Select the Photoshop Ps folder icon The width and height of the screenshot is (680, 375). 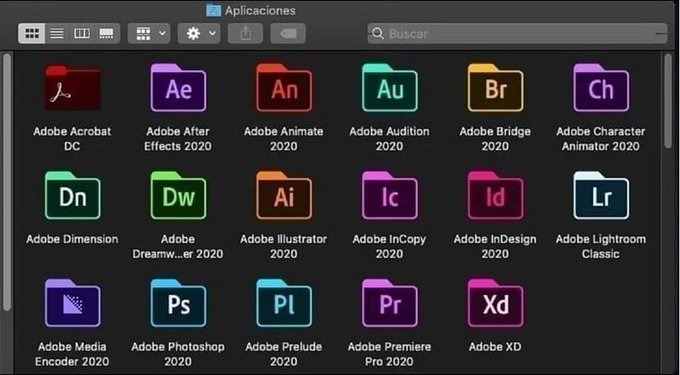tap(178, 303)
